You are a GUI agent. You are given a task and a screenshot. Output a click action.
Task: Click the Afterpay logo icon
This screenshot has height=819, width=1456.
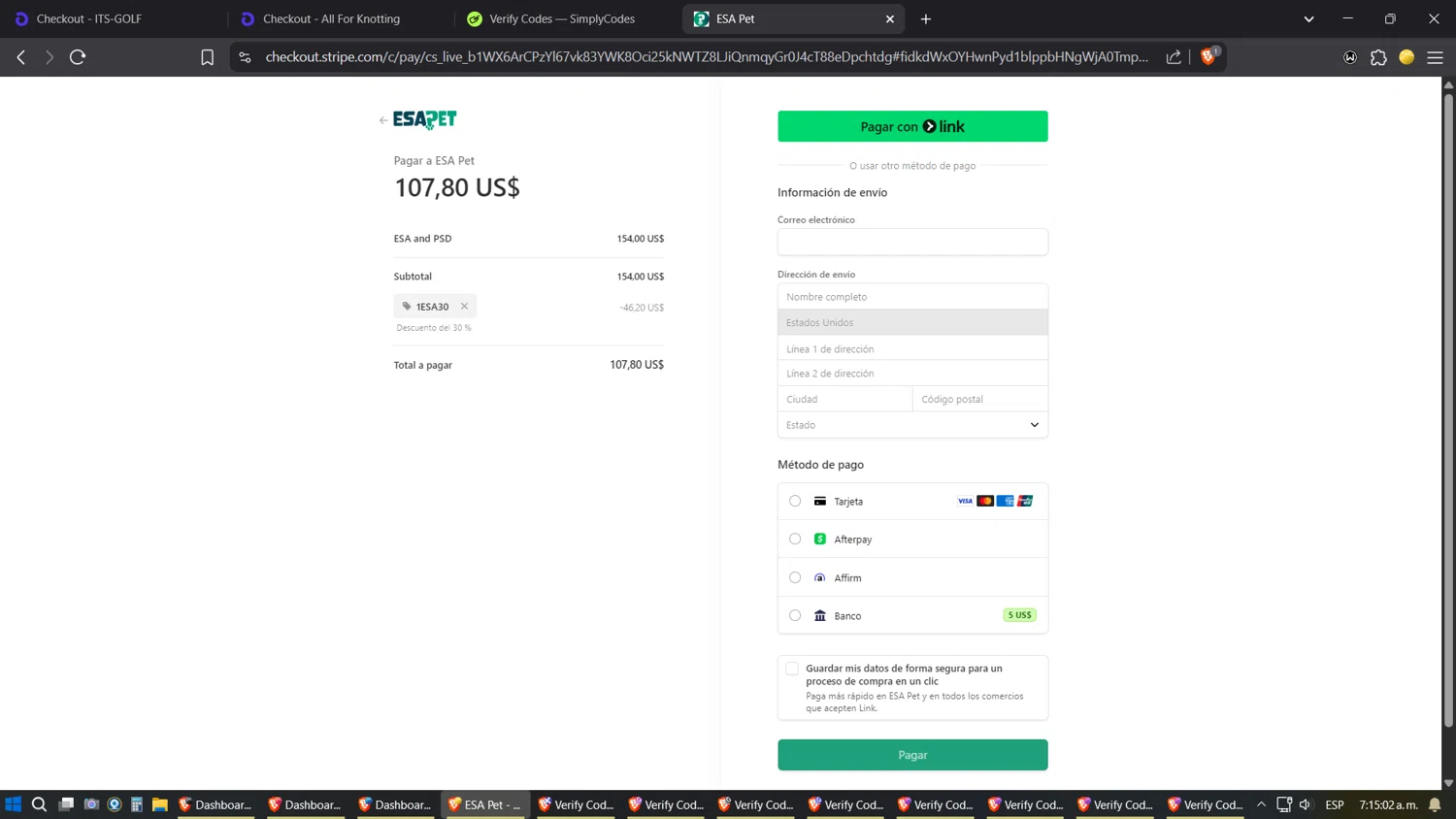coord(820,540)
